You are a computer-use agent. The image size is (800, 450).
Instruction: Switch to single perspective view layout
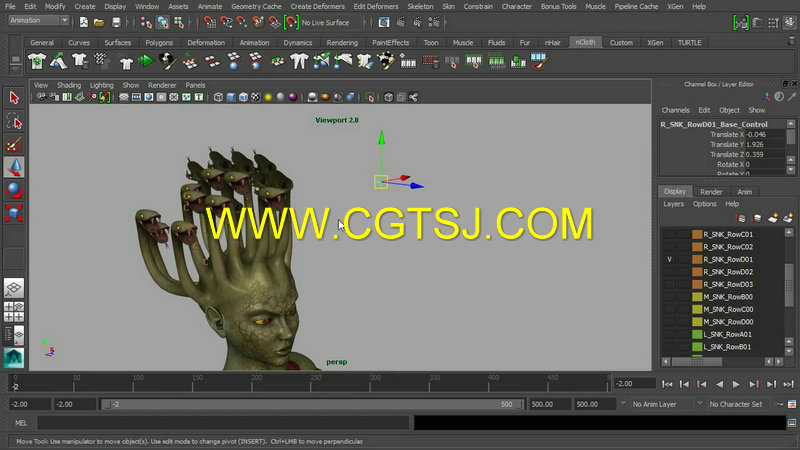click(x=14, y=288)
